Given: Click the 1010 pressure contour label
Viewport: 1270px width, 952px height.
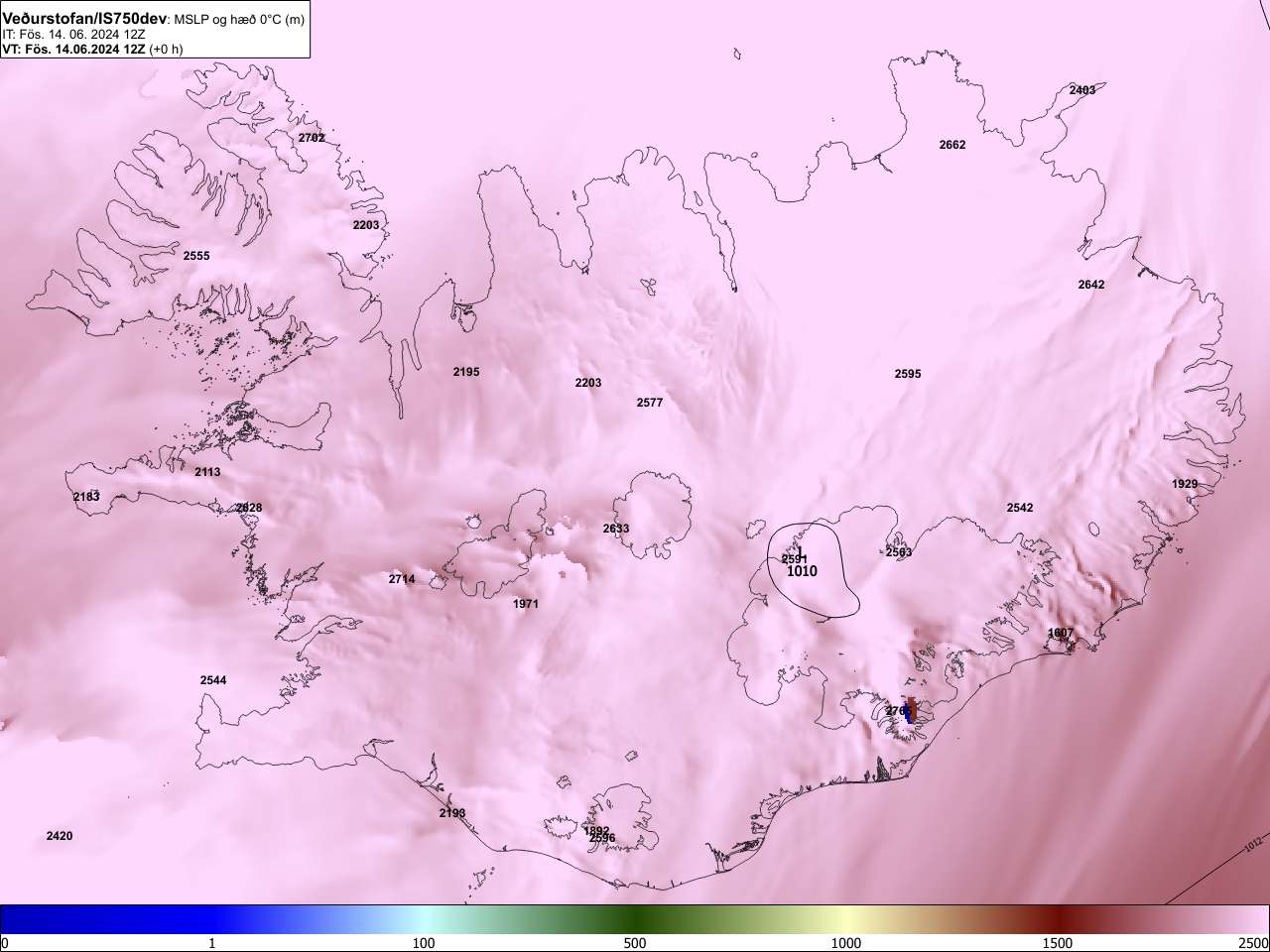Looking at the screenshot, I should coord(802,572).
